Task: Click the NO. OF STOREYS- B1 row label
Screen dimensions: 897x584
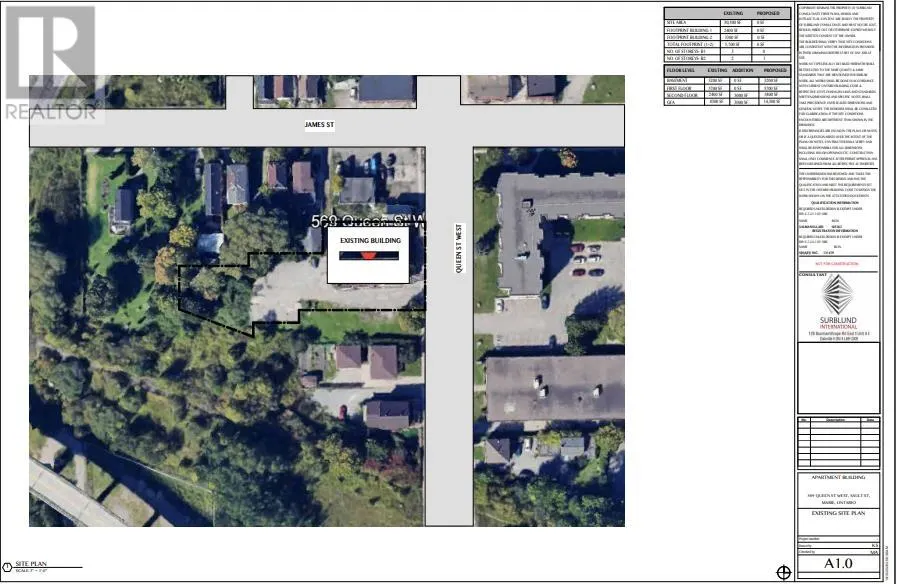Action: point(686,51)
